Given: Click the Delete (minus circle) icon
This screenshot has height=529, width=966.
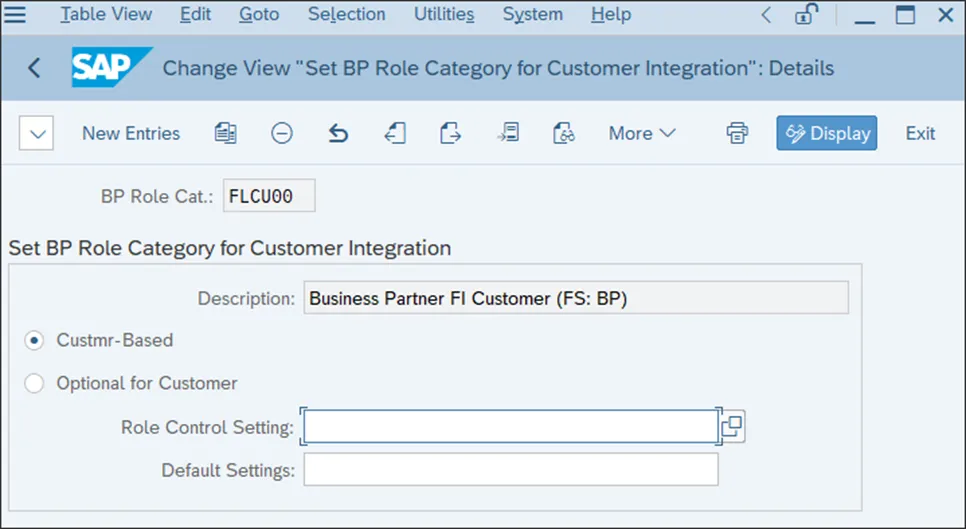Looking at the screenshot, I should tap(282, 133).
